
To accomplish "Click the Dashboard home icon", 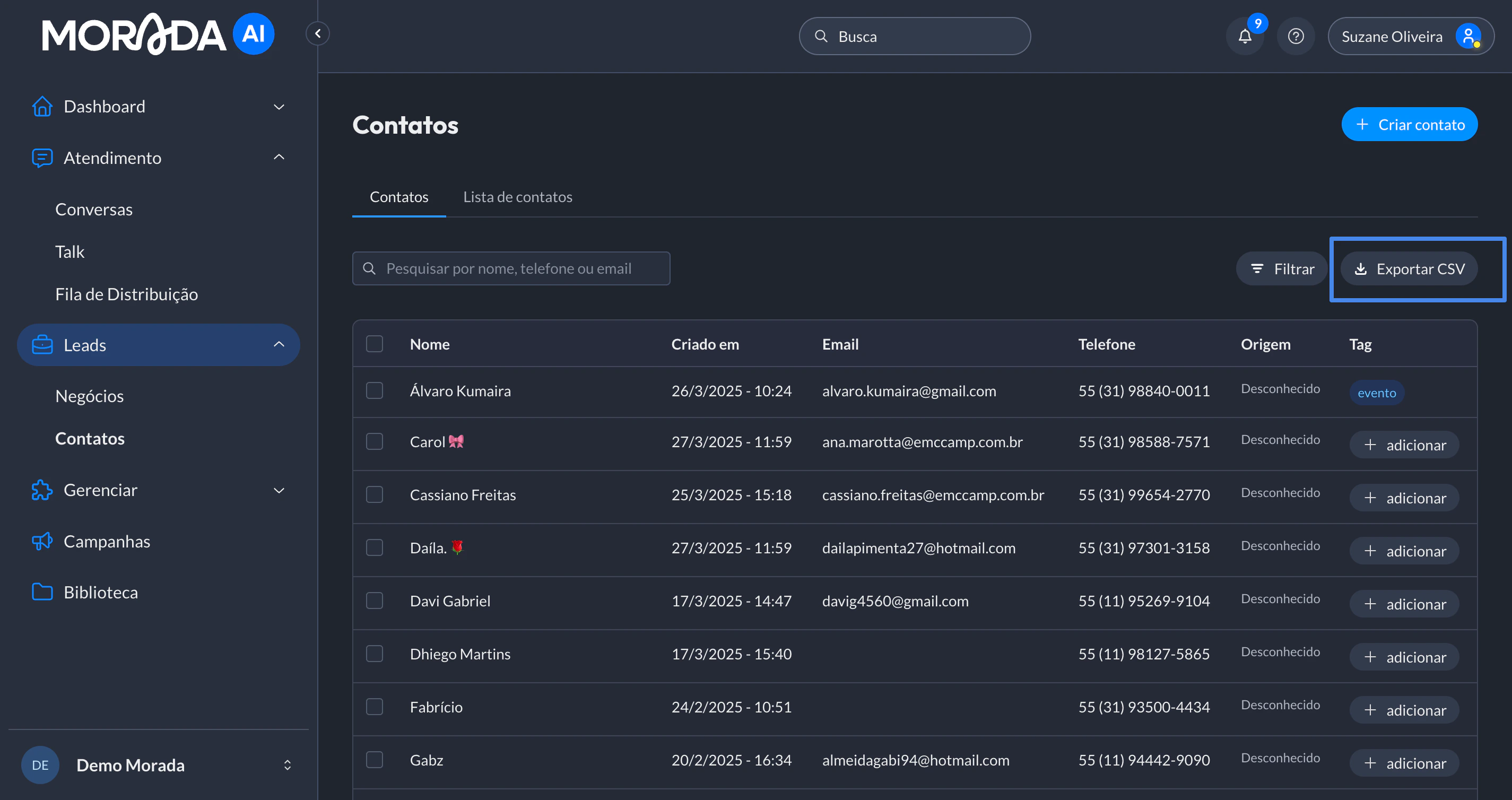I will click(x=42, y=106).
